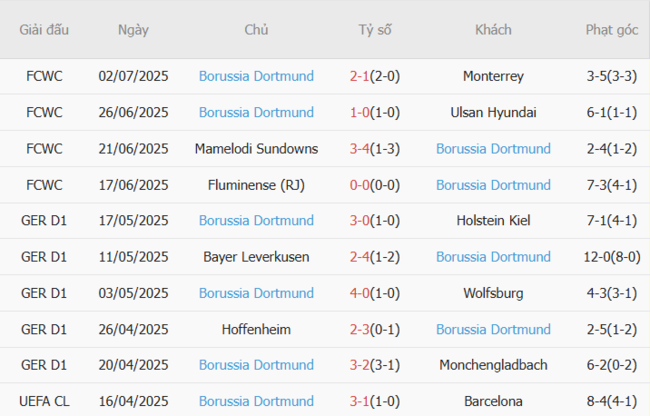The width and height of the screenshot is (650, 416).
Task: Click the "Giải đấu" column header
Action: point(44,30)
